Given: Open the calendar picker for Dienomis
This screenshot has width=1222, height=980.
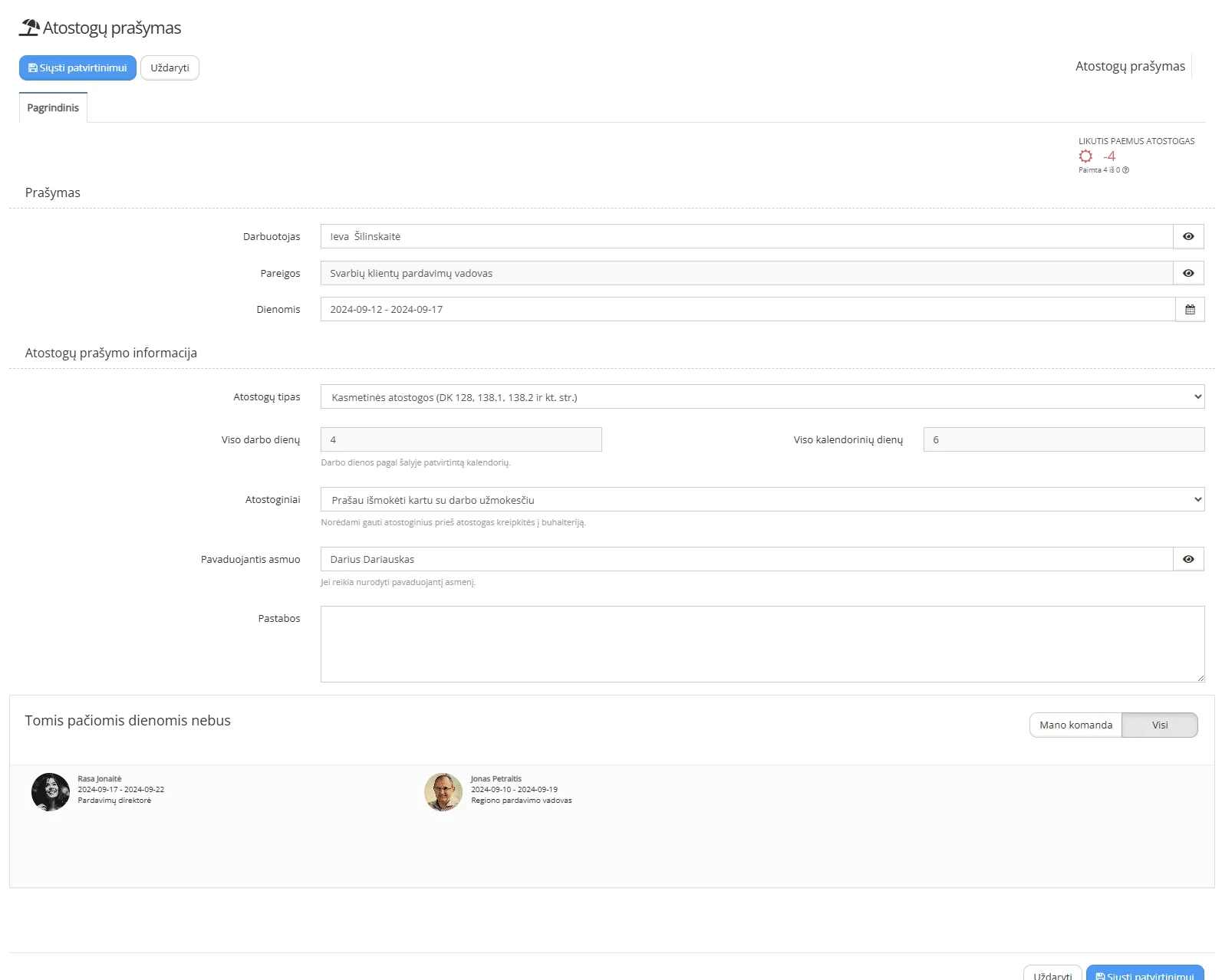Looking at the screenshot, I should (1189, 310).
